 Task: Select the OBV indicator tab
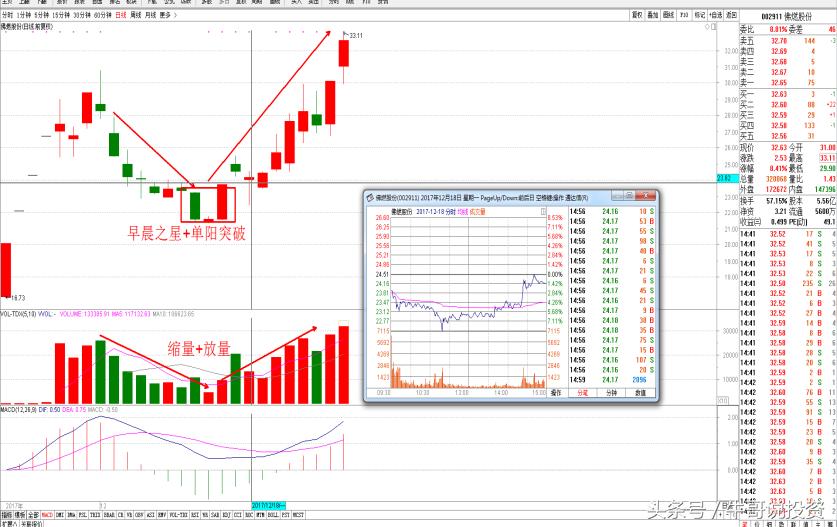click(x=139, y=515)
